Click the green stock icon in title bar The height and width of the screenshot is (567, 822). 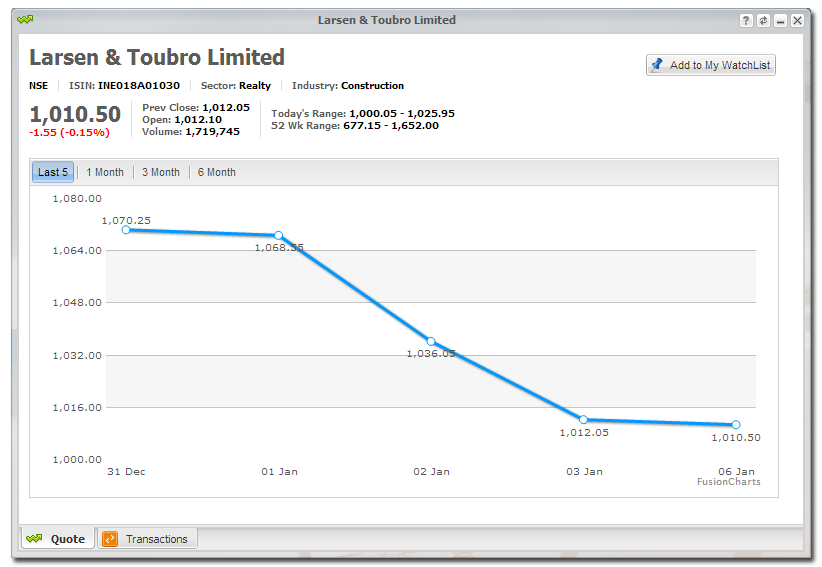(x=25, y=20)
